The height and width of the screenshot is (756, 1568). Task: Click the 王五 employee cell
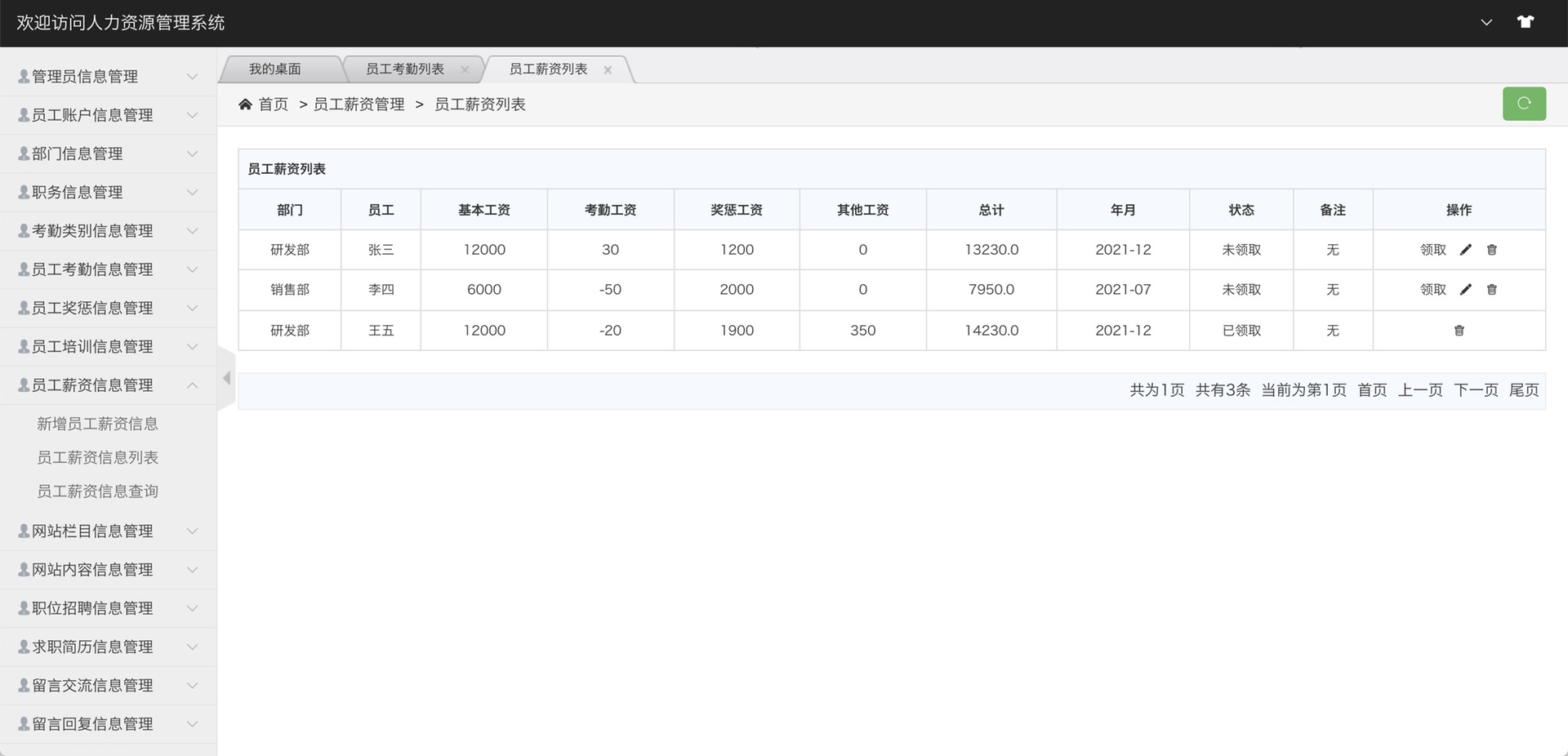click(x=381, y=331)
